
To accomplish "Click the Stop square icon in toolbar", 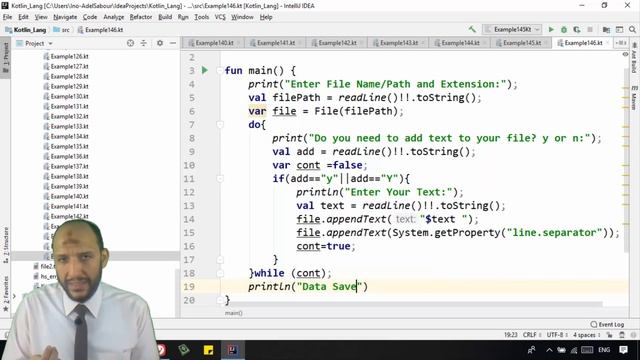I will coord(590,29).
